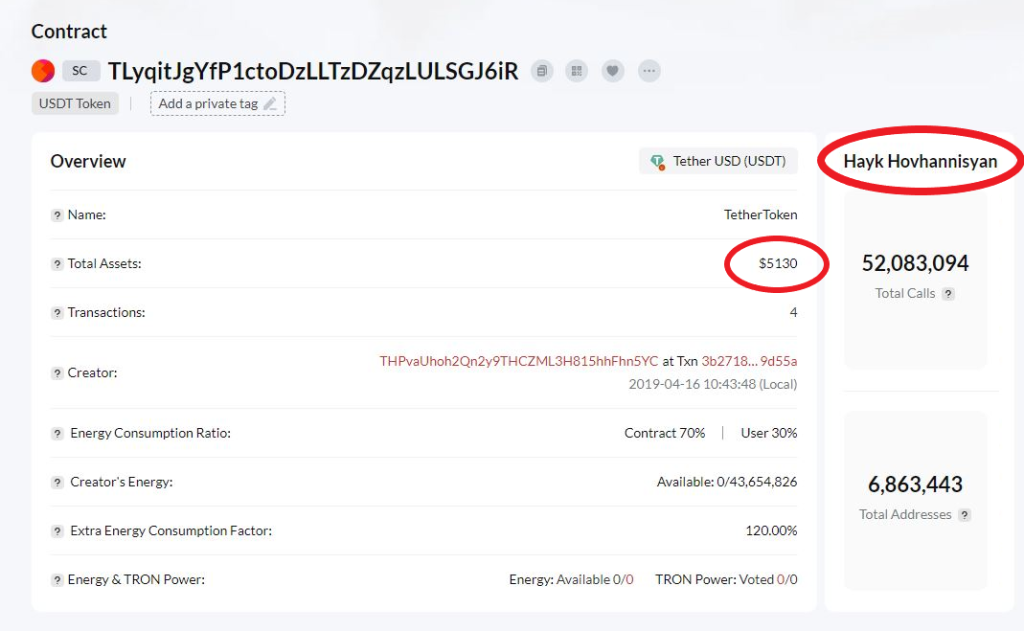Open help icon next to Energy Consumption Ratio
Image resolution: width=1024 pixels, height=631 pixels.
[x=57, y=434]
